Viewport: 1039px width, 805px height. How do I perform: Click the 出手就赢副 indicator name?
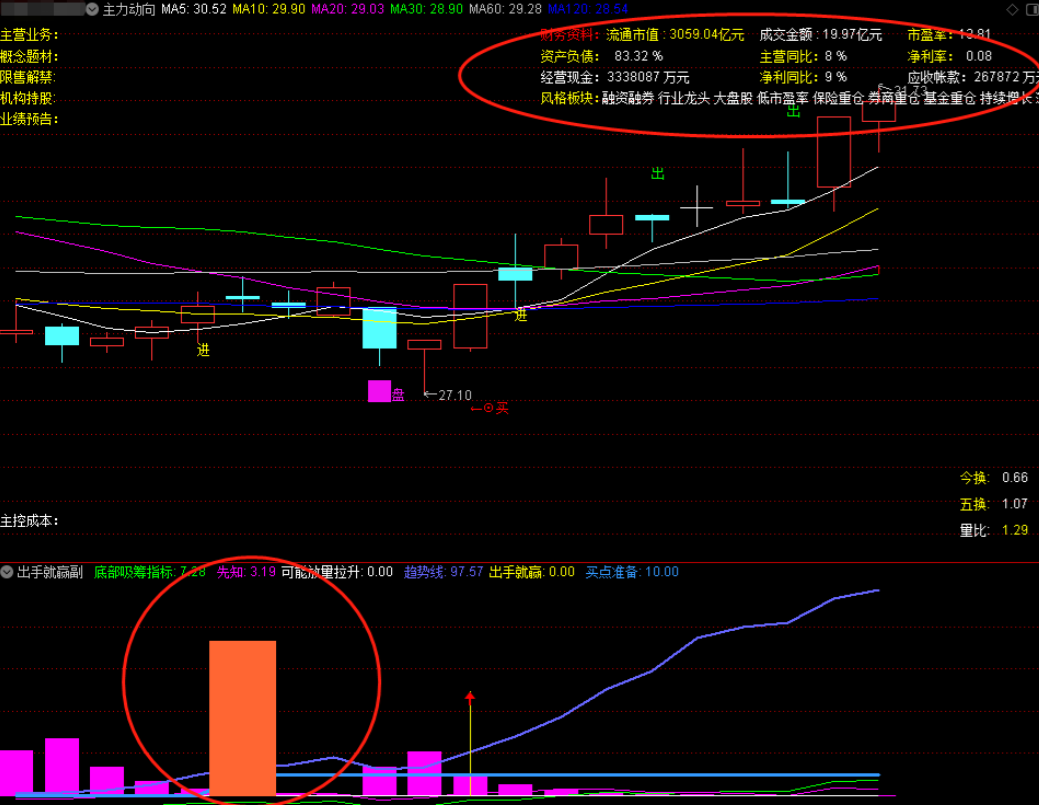pos(50,572)
